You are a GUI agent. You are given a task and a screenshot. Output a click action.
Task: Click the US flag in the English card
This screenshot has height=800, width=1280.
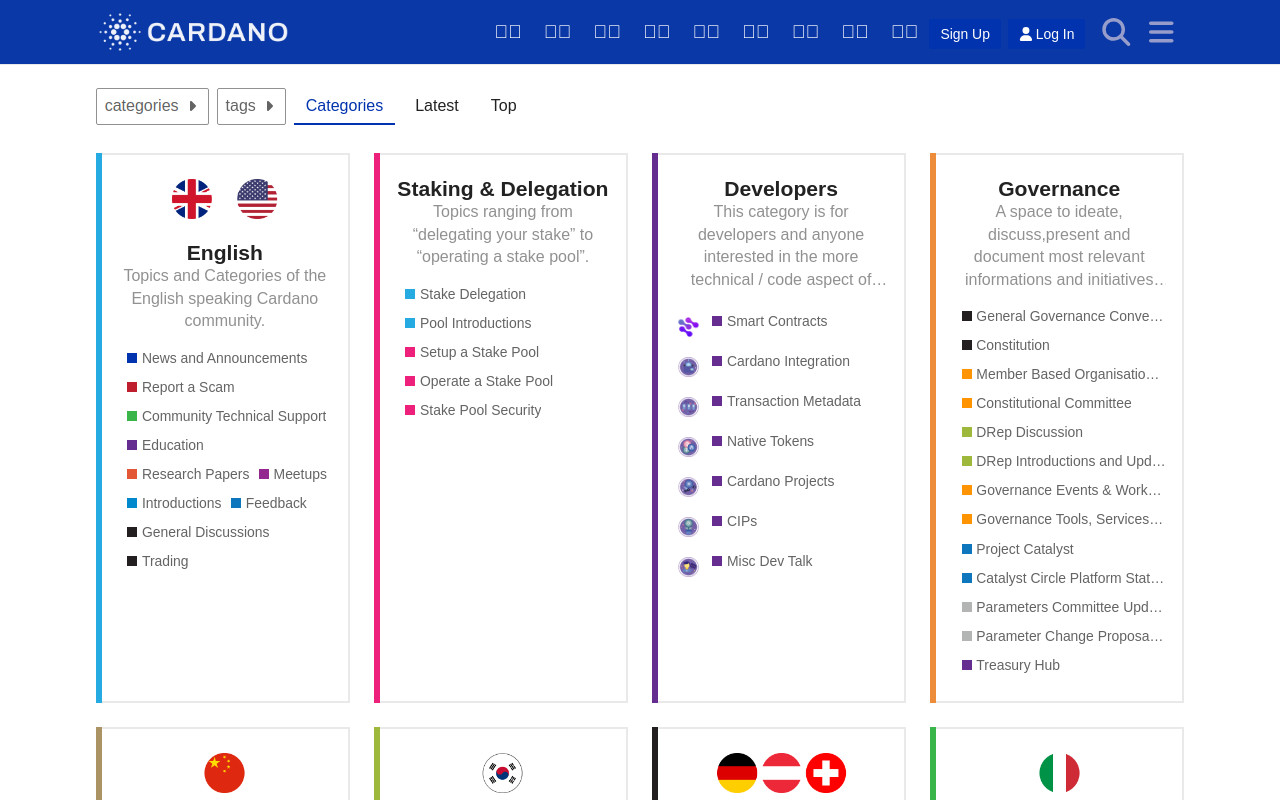tap(257, 199)
